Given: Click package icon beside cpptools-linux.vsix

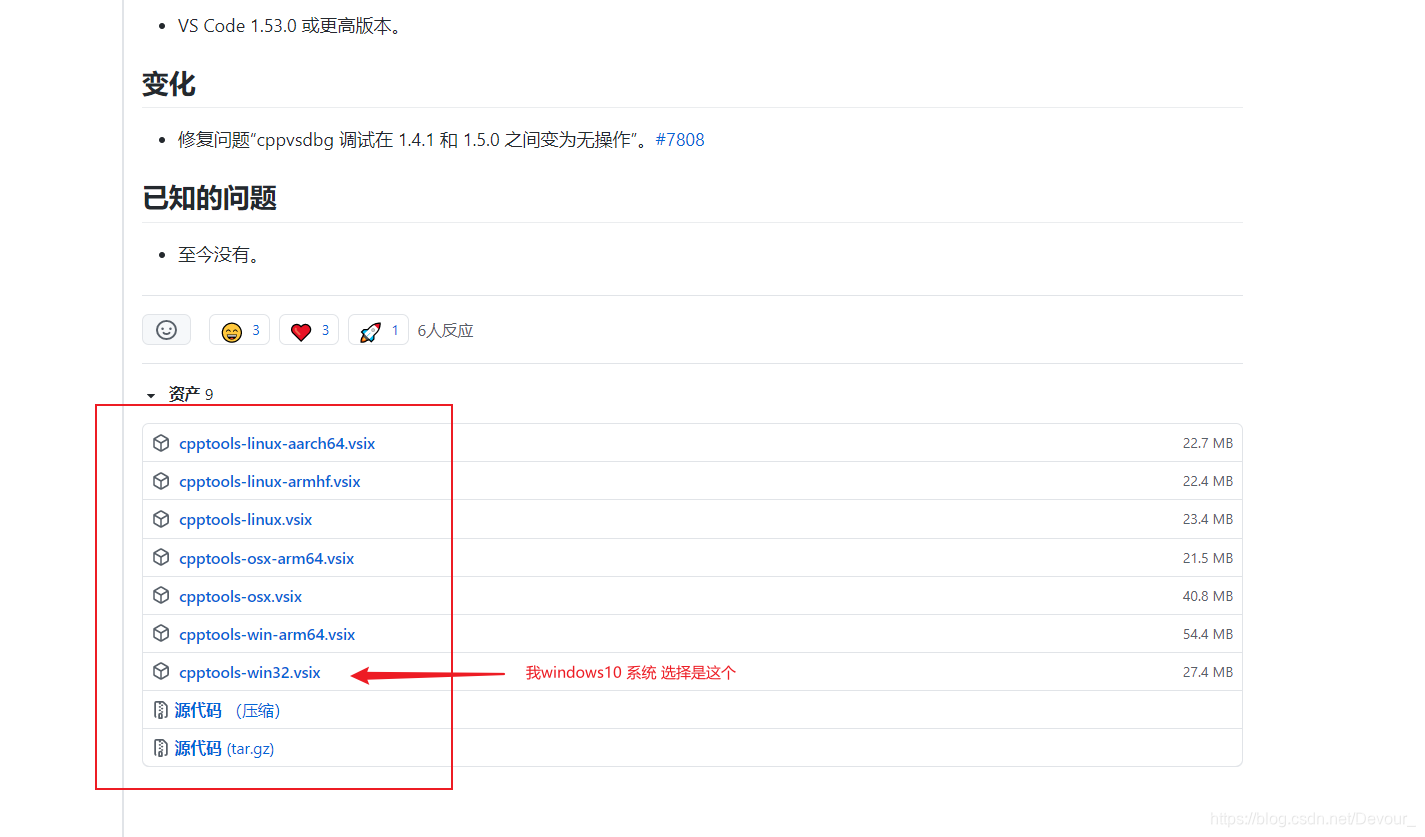Looking at the screenshot, I should (160, 519).
